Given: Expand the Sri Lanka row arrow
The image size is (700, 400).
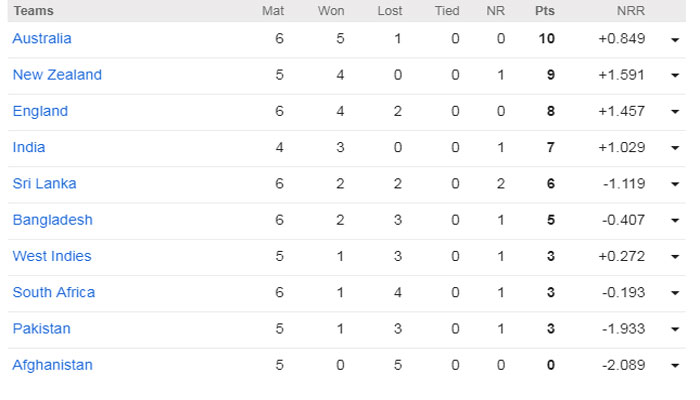Looking at the screenshot, I should point(676,185).
